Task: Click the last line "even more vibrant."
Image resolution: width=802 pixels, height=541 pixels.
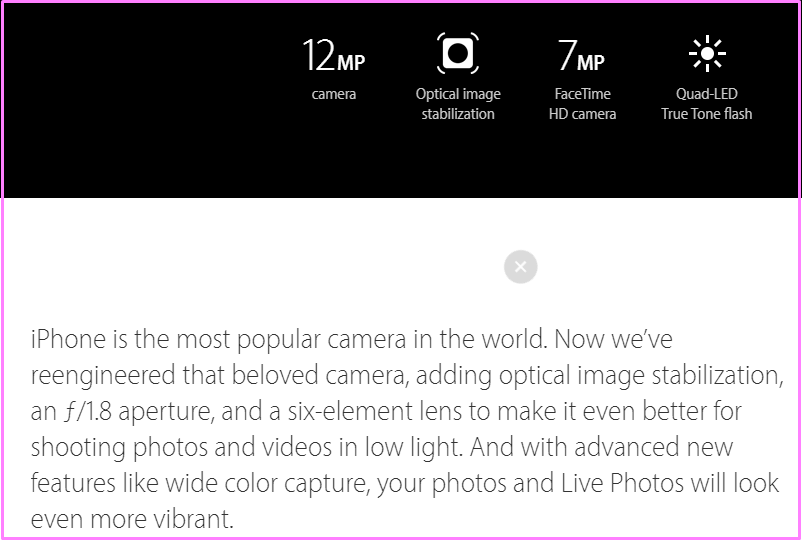Action: click(x=132, y=520)
